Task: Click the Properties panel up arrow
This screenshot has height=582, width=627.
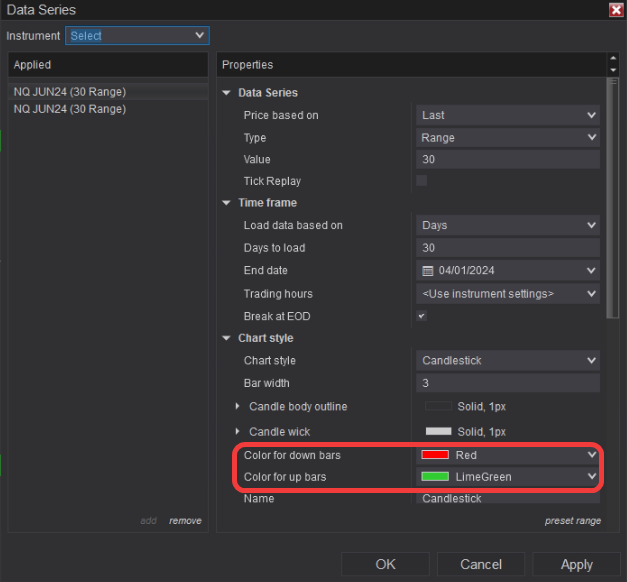Action: (x=613, y=59)
